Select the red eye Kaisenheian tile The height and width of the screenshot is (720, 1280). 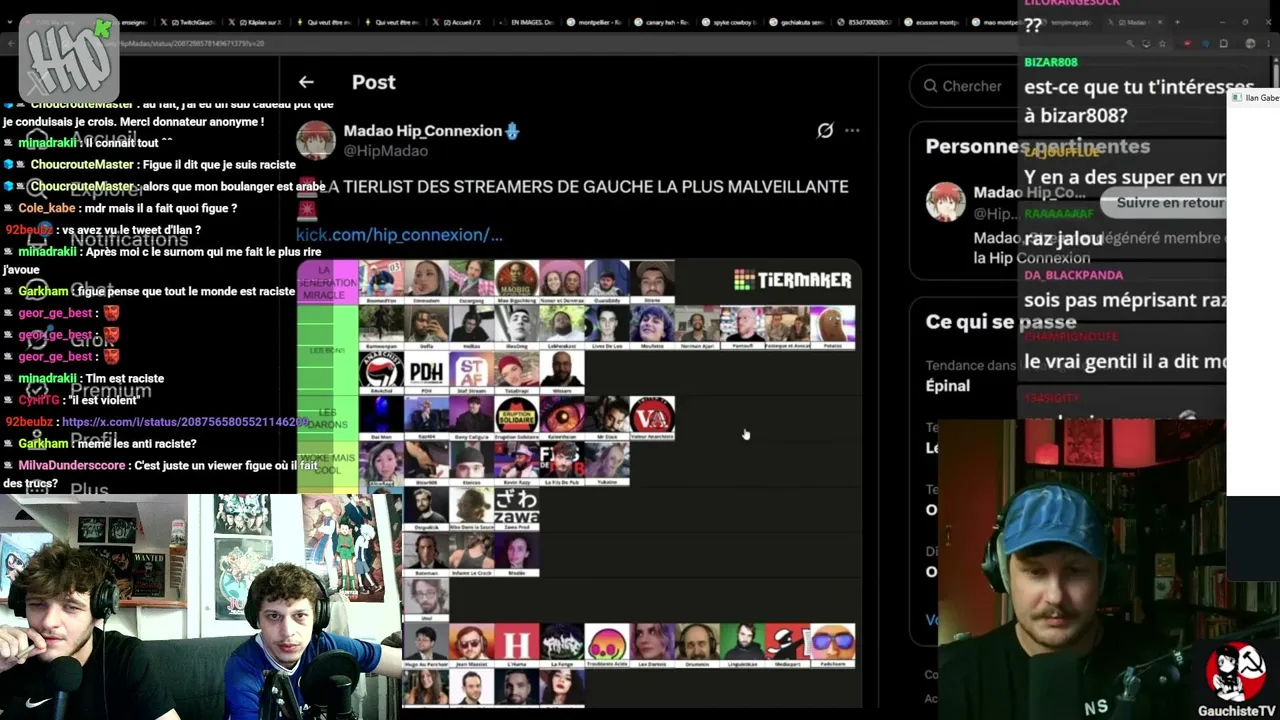pos(562,418)
